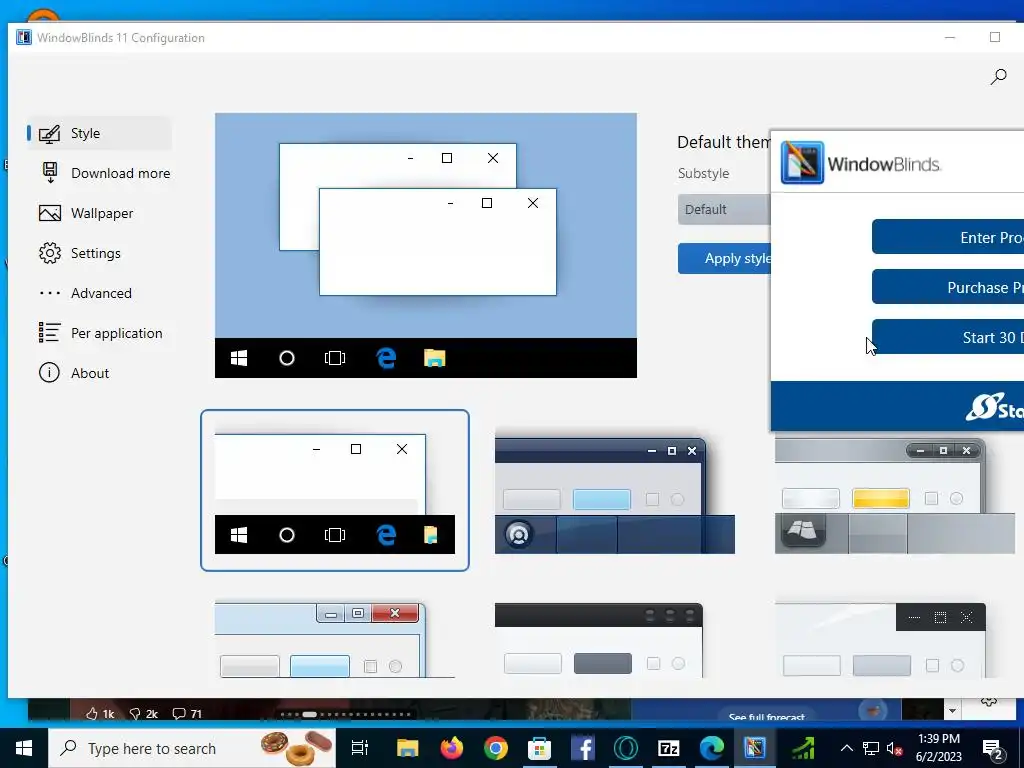1024x768 pixels.
Task: Click the Download more arrow icon
Action: [x=50, y=173]
